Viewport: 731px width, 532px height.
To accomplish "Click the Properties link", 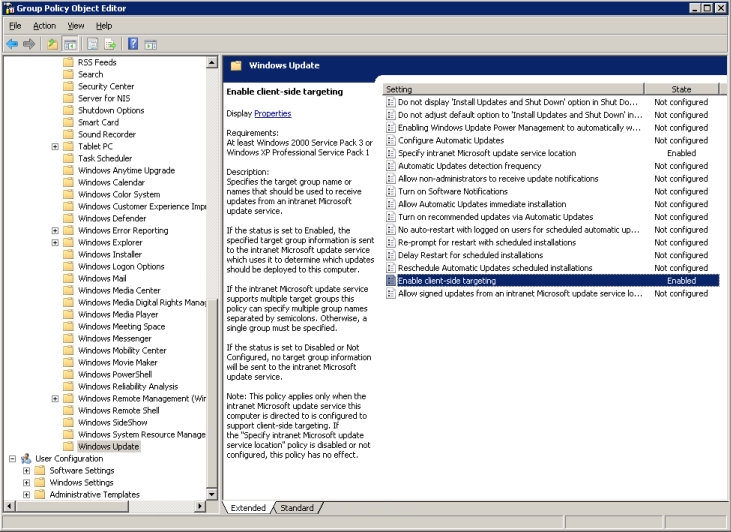I will click(x=272, y=114).
